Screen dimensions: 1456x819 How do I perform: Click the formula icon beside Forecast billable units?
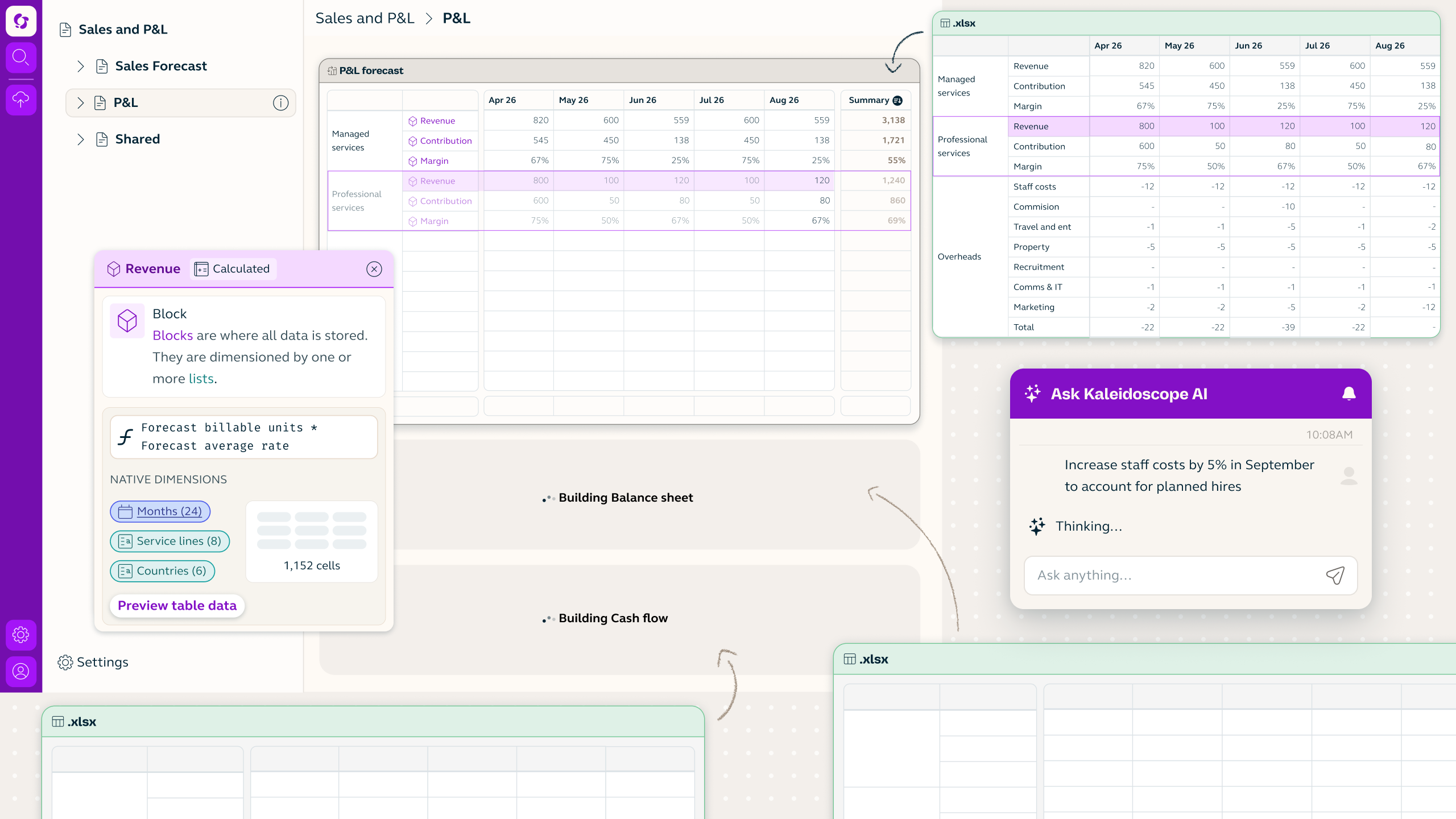[125, 437]
